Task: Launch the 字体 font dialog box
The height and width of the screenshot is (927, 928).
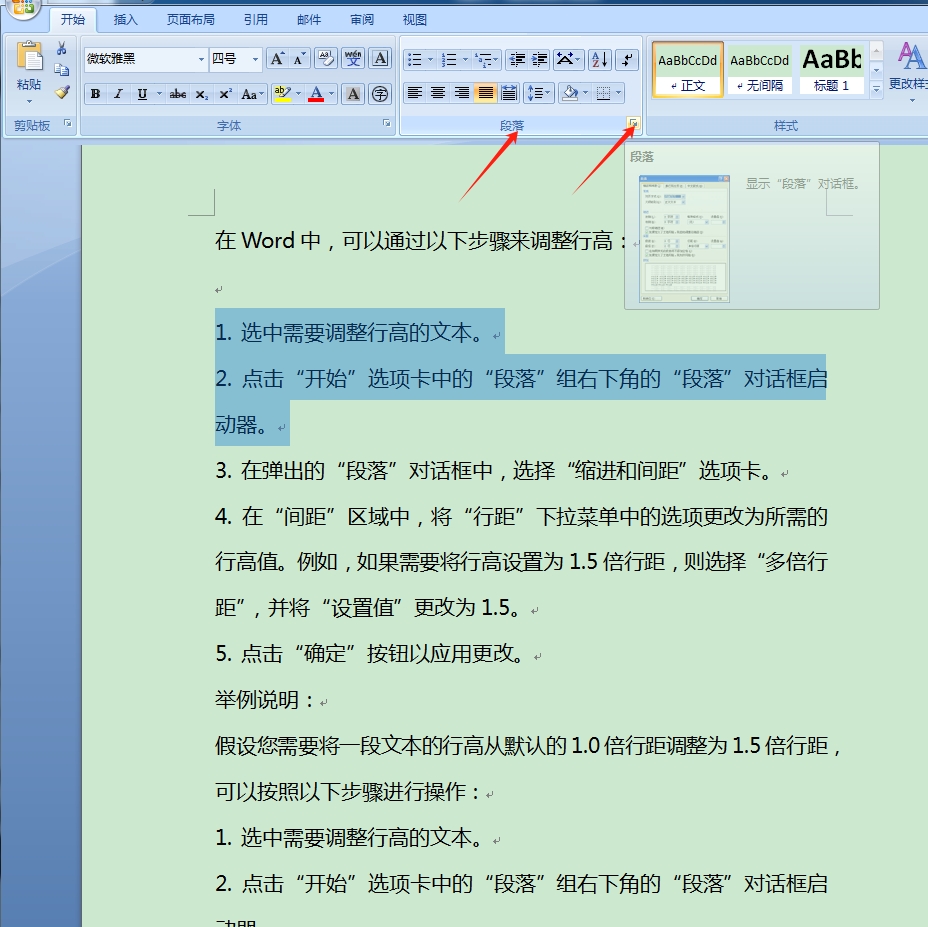Action: click(386, 123)
